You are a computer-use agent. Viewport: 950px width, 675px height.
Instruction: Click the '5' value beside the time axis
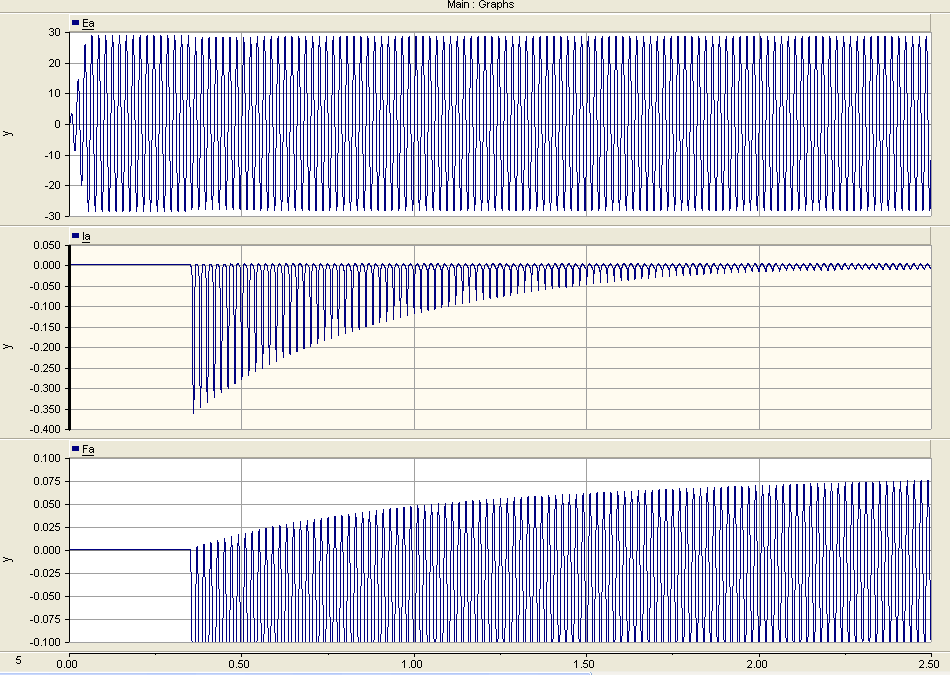pos(18,660)
